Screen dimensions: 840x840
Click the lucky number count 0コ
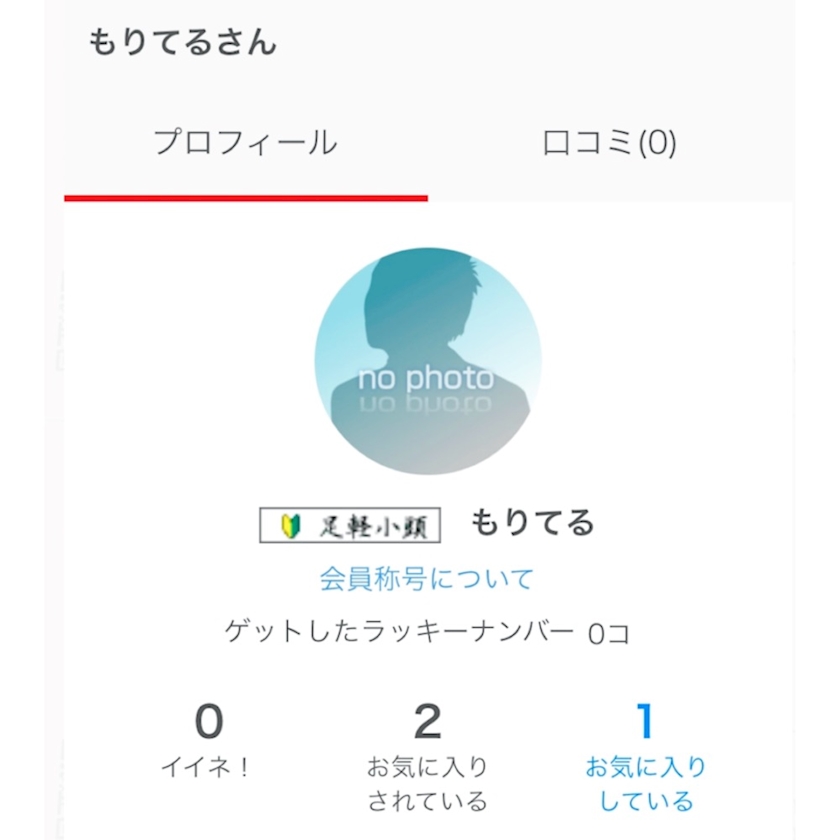[609, 633]
